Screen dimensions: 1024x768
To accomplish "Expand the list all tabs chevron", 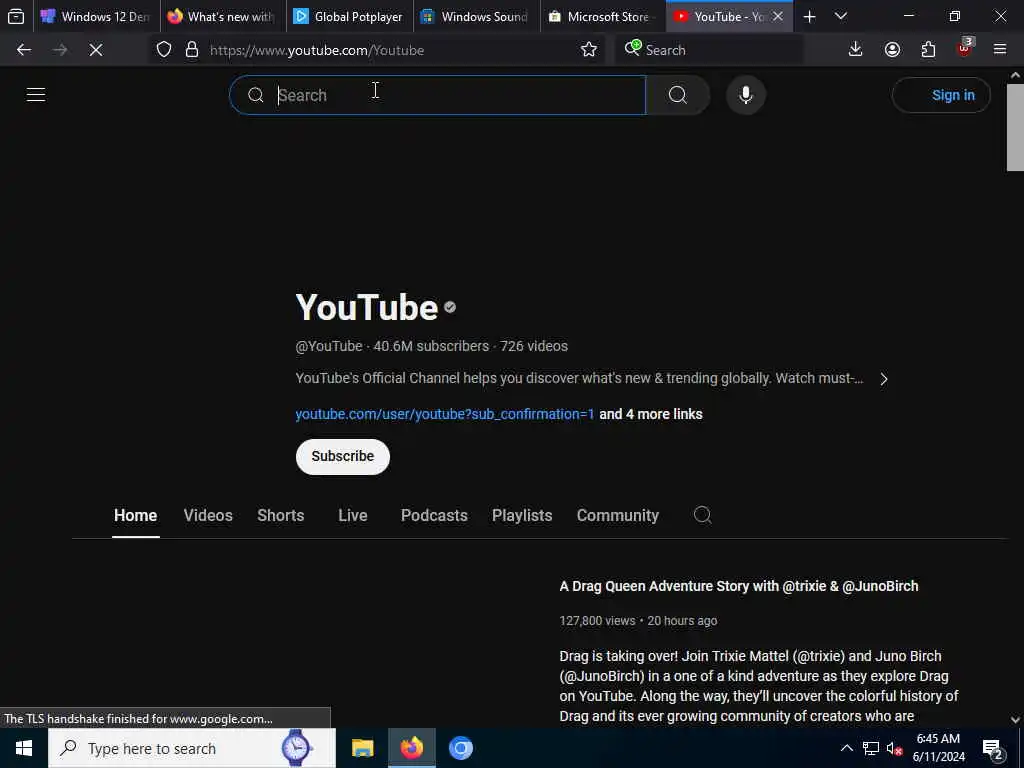I will coord(841,16).
